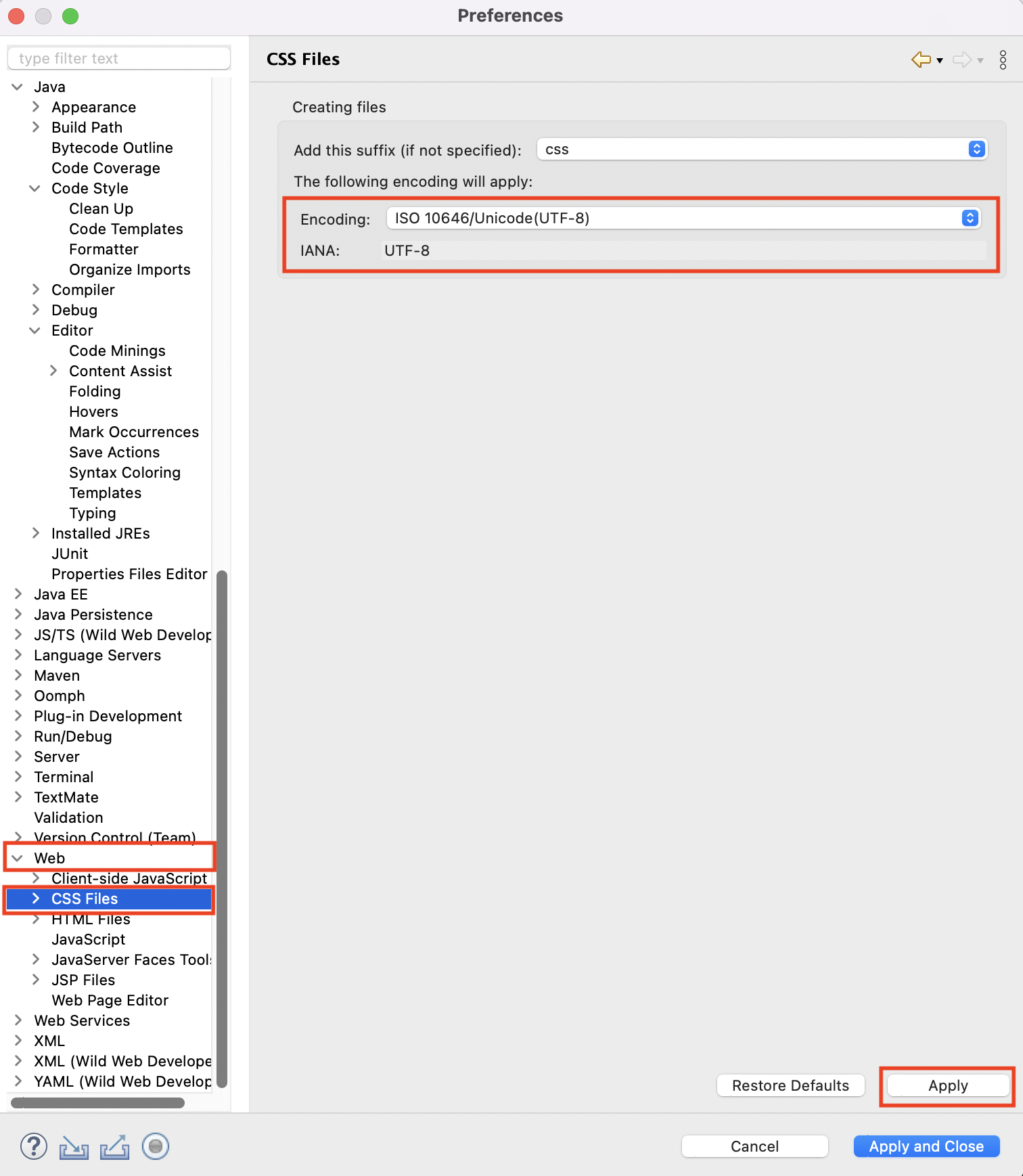This screenshot has height=1176, width=1023.
Task: Click the vertical tree scrollbar
Action: pos(221,829)
